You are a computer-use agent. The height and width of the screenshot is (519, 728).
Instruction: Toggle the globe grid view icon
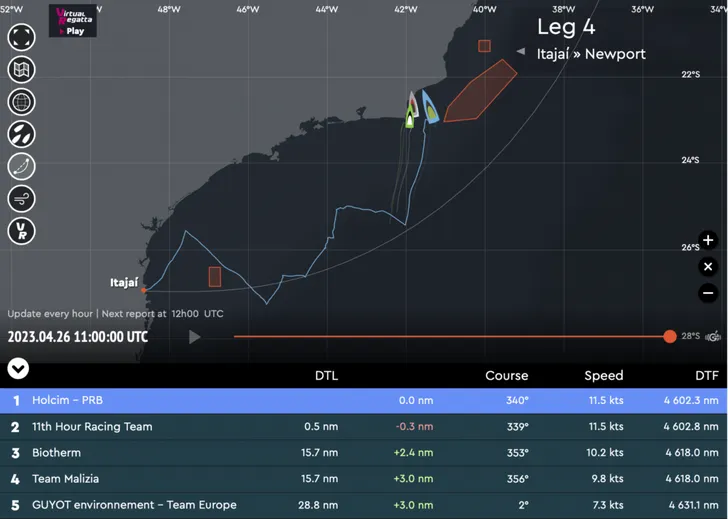21,102
